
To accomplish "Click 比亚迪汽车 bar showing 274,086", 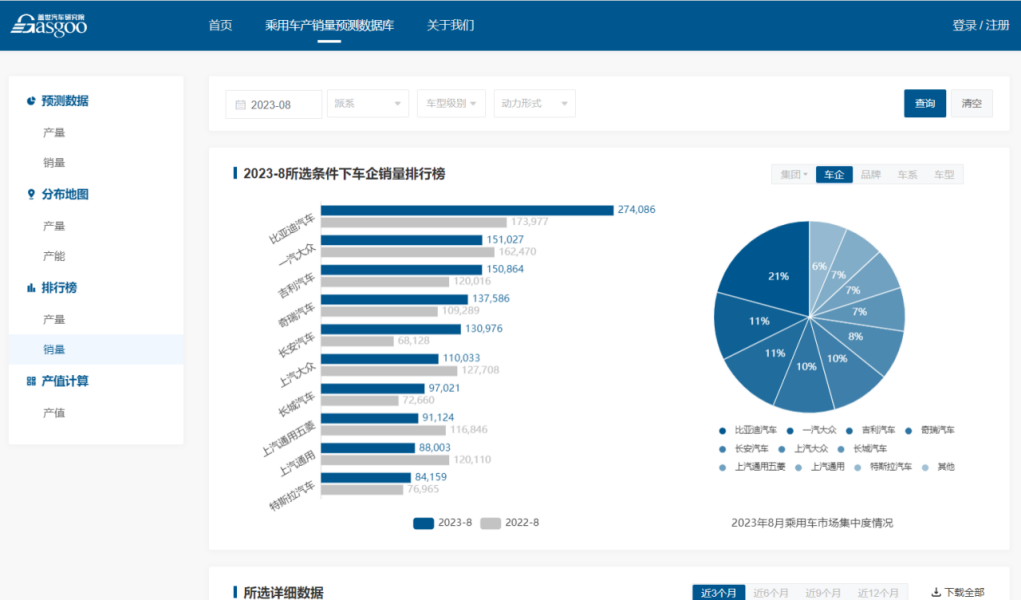I will point(467,210).
